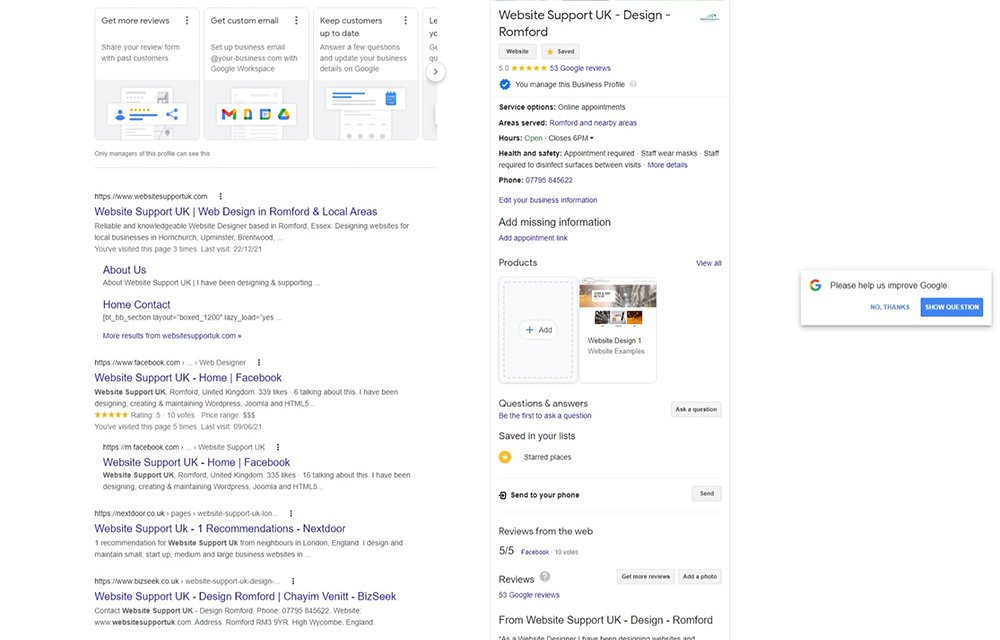Open Website Support UK Web Design in Romford result
The width and height of the screenshot is (1000, 640).
pos(235,212)
